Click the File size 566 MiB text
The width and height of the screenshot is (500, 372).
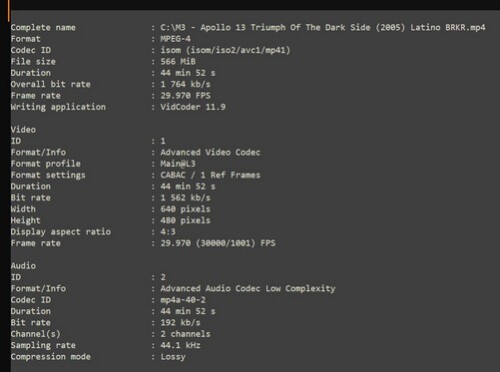pos(178,62)
